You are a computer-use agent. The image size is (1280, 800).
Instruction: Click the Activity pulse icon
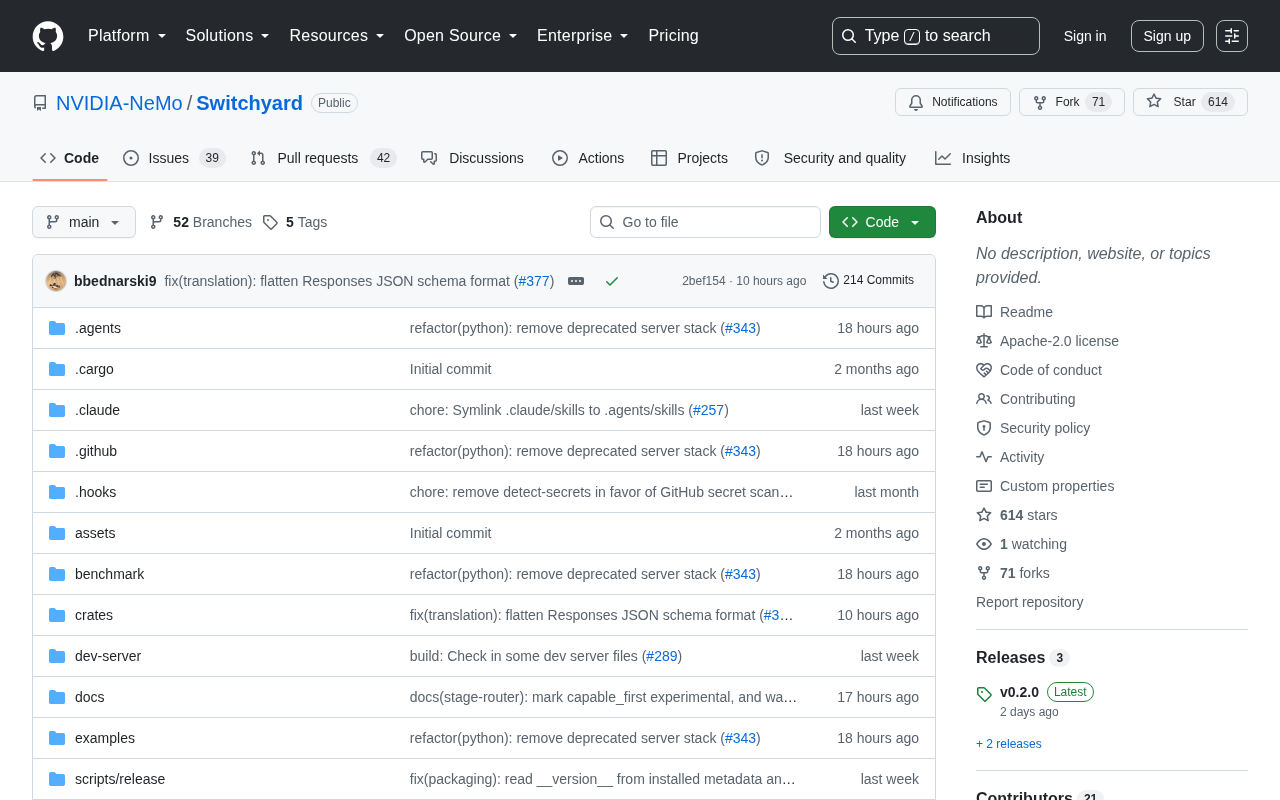[984, 457]
